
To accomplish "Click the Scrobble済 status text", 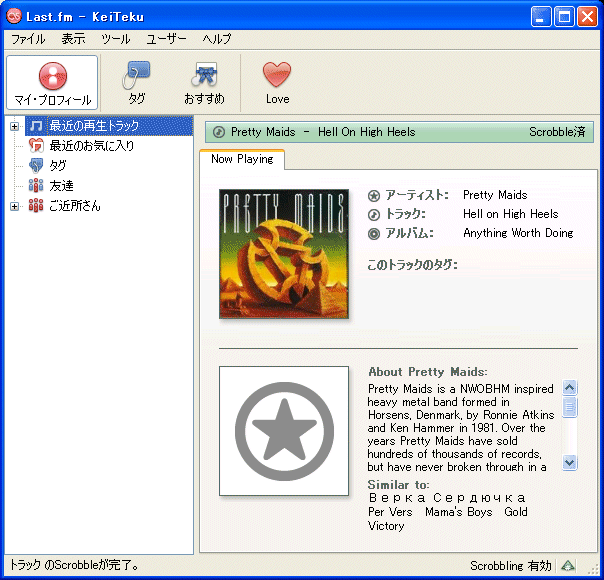I will coord(557,132).
